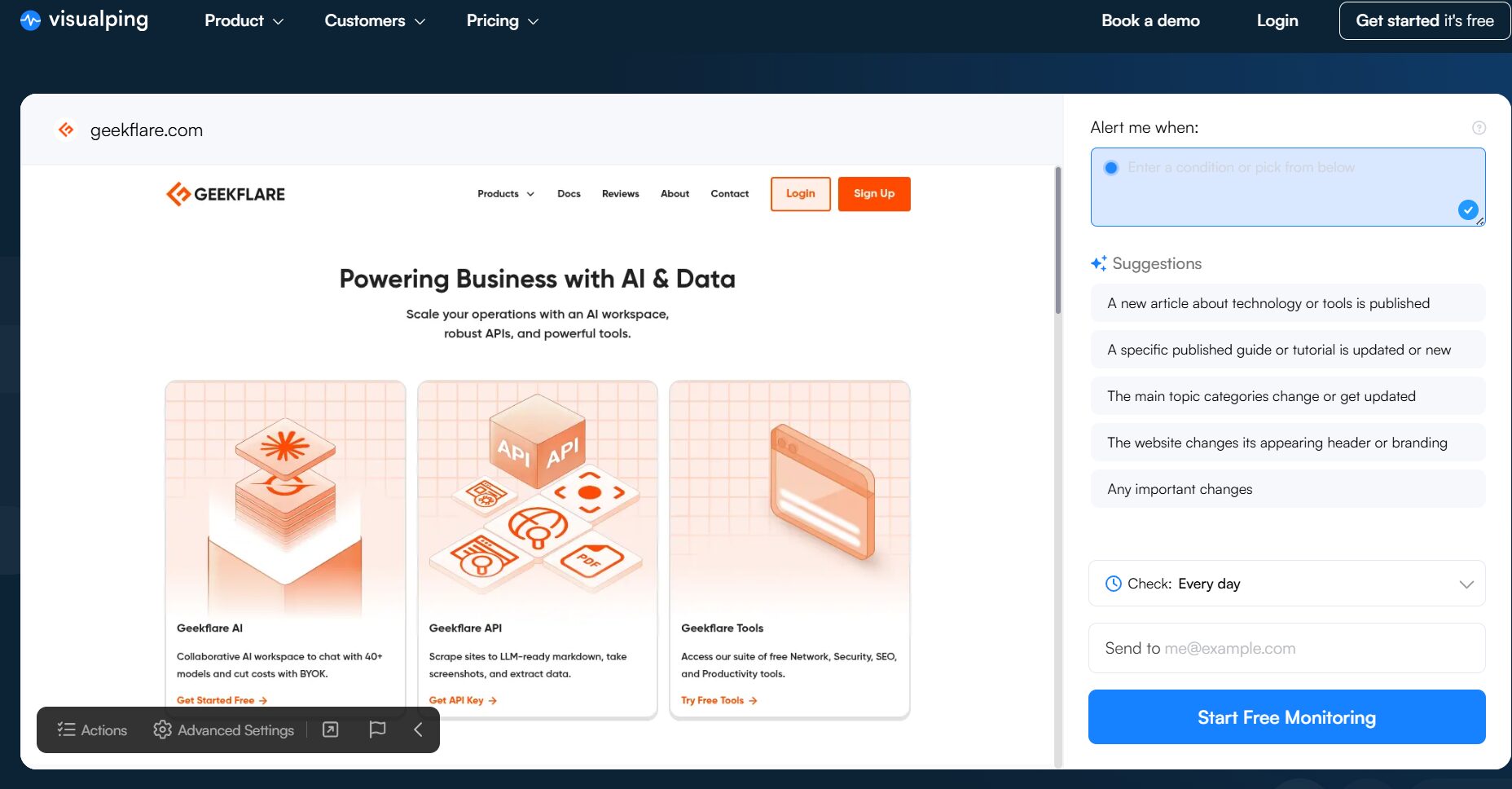Click Get Started Free link
The image size is (1512, 789).
[222, 700]
